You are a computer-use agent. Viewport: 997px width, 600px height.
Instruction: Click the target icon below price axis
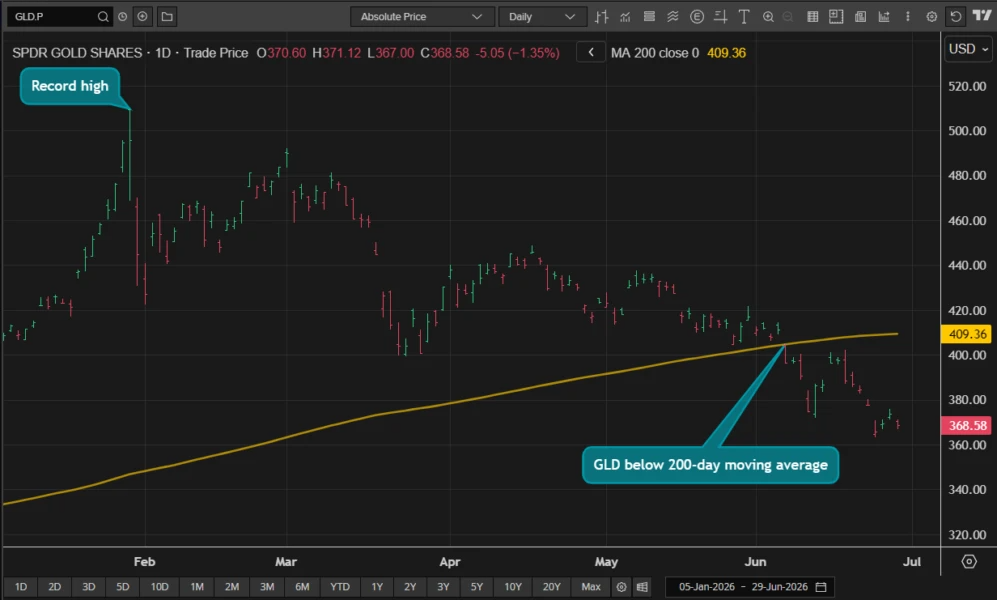pyautogui.click(x=969, y=561)
